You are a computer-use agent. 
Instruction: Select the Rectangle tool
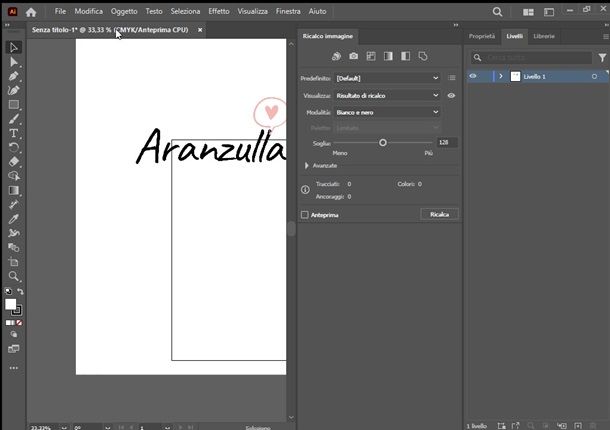pos(14,105)
